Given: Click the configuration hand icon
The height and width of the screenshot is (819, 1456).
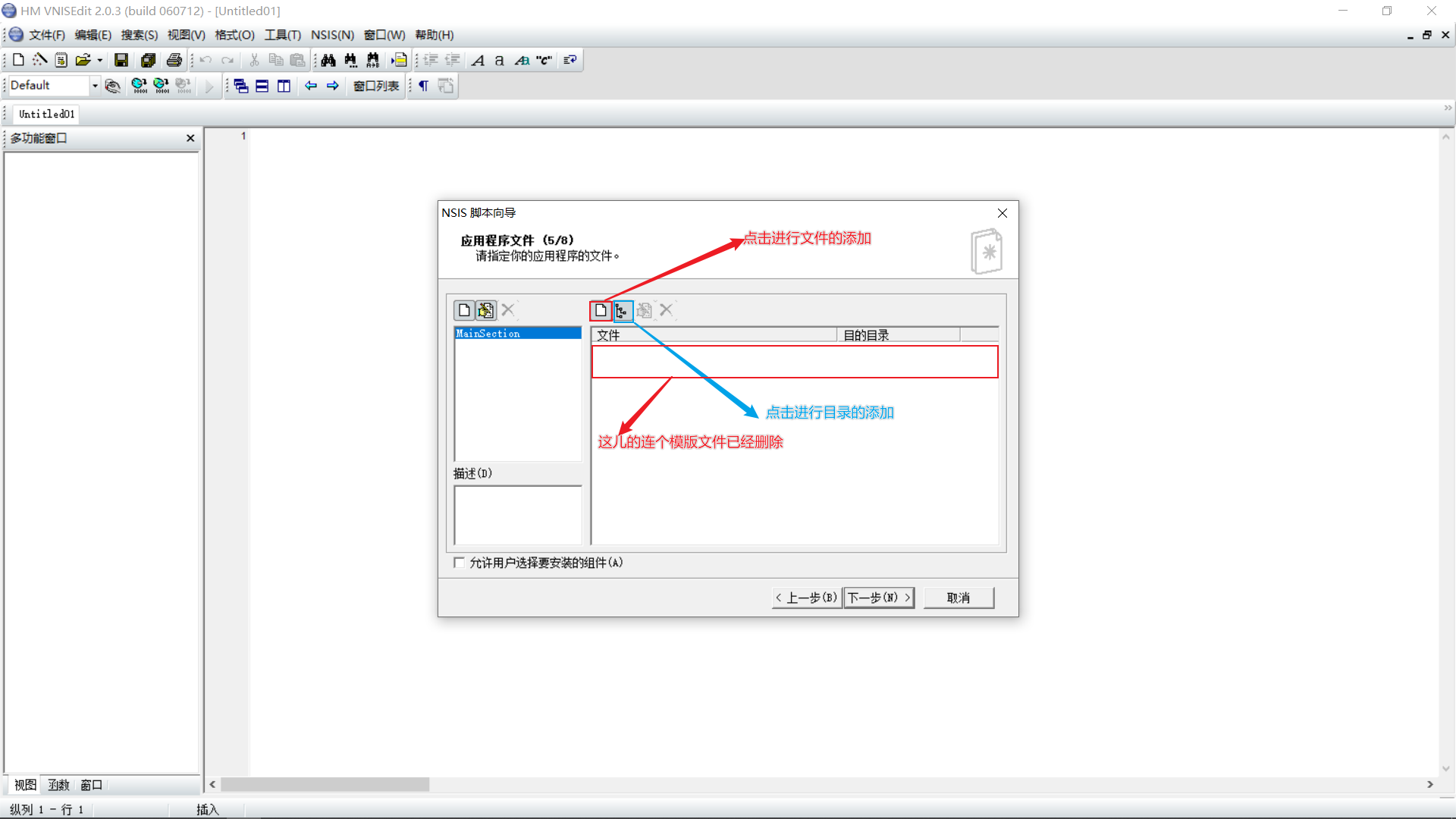Looking at the screenshot, I should [x=112, y=86].
